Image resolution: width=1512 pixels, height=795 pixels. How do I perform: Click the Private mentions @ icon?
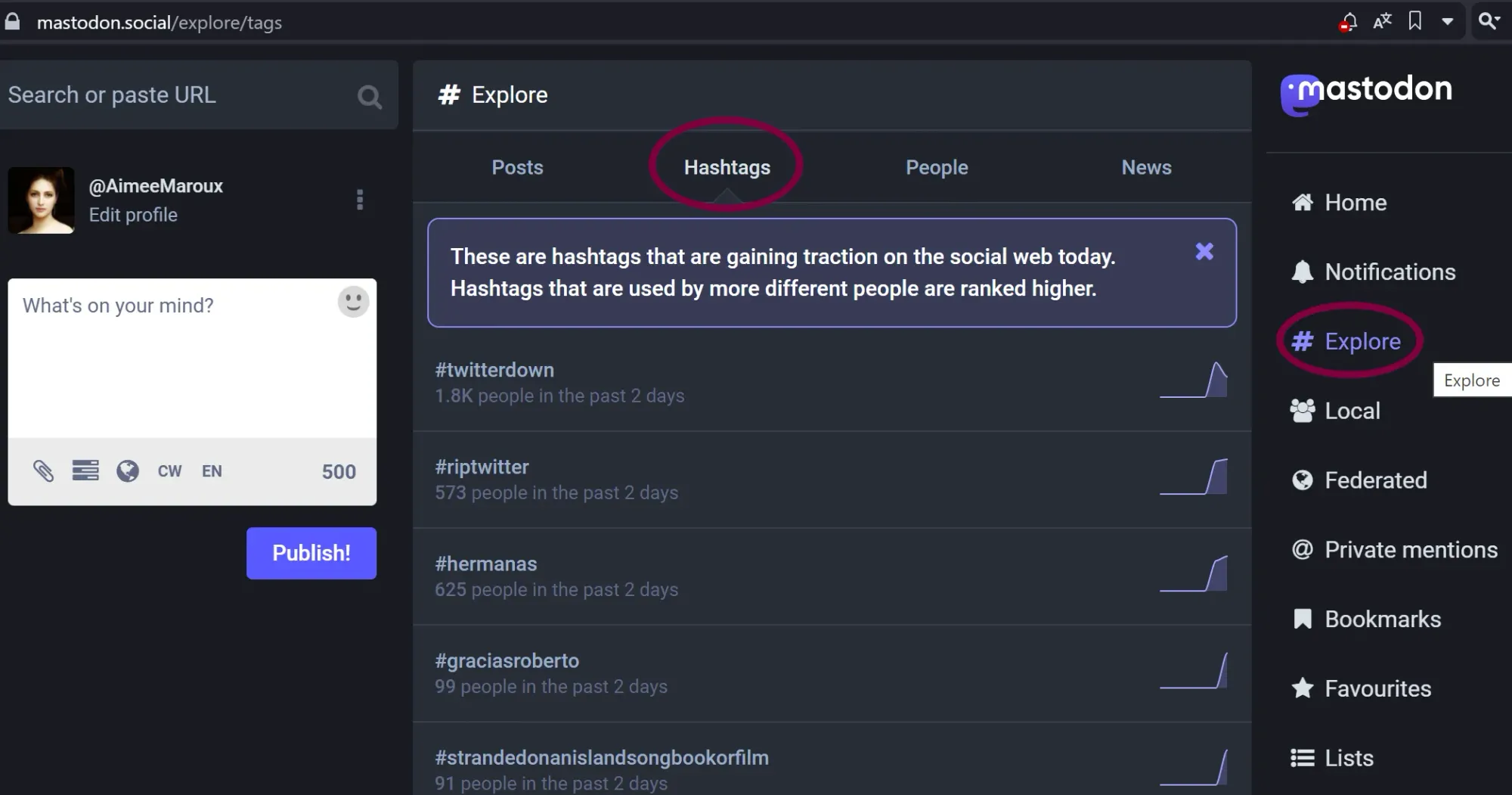pos(1303,549)
